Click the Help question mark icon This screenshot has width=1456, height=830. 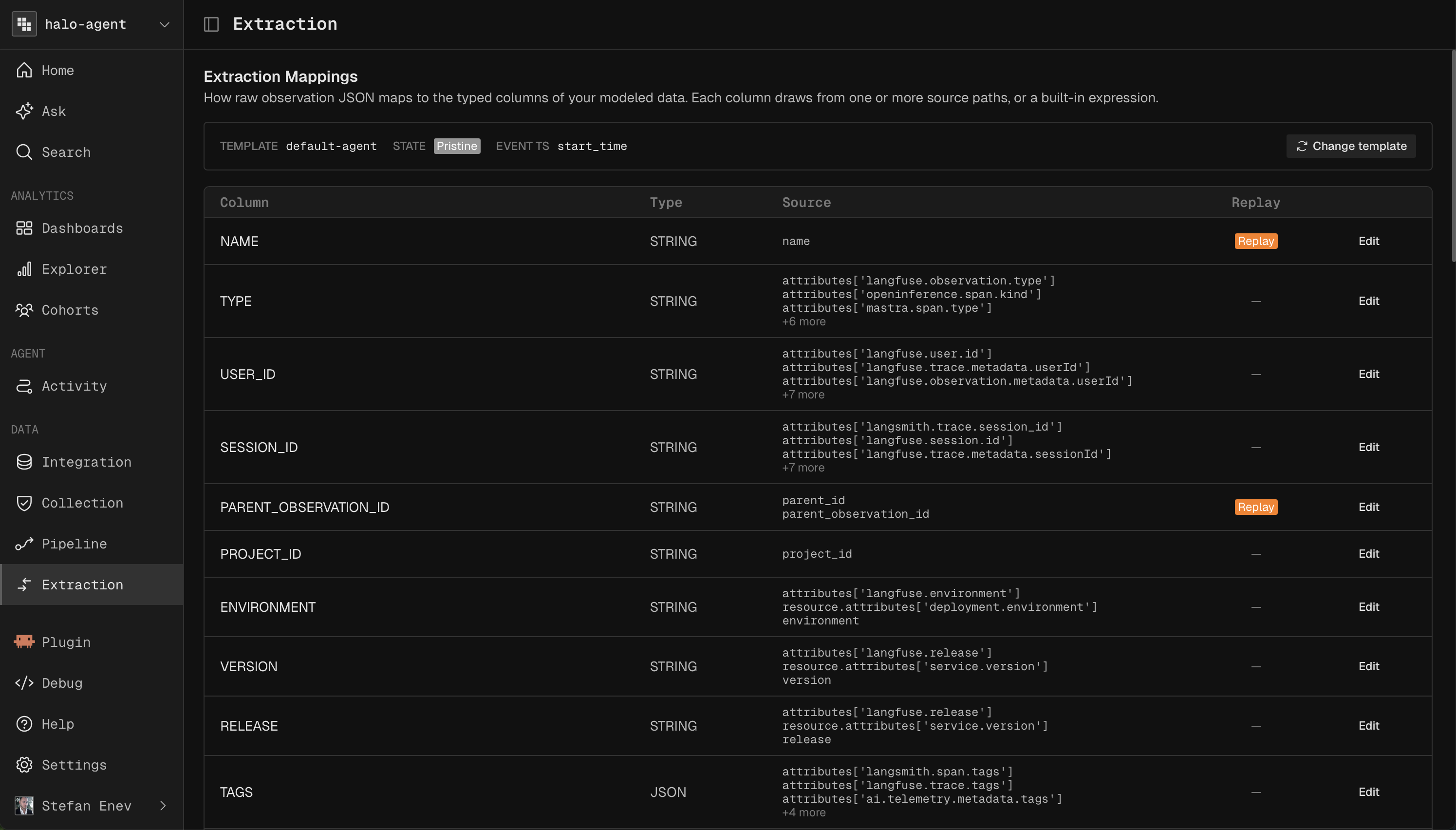point(24,724)
